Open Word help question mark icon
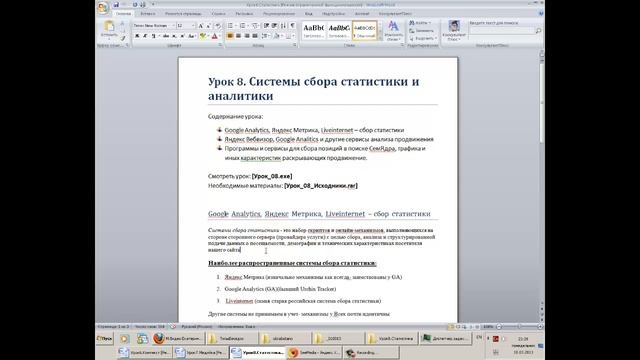Screen dimensions: 640x360 [x=541, y=13]
